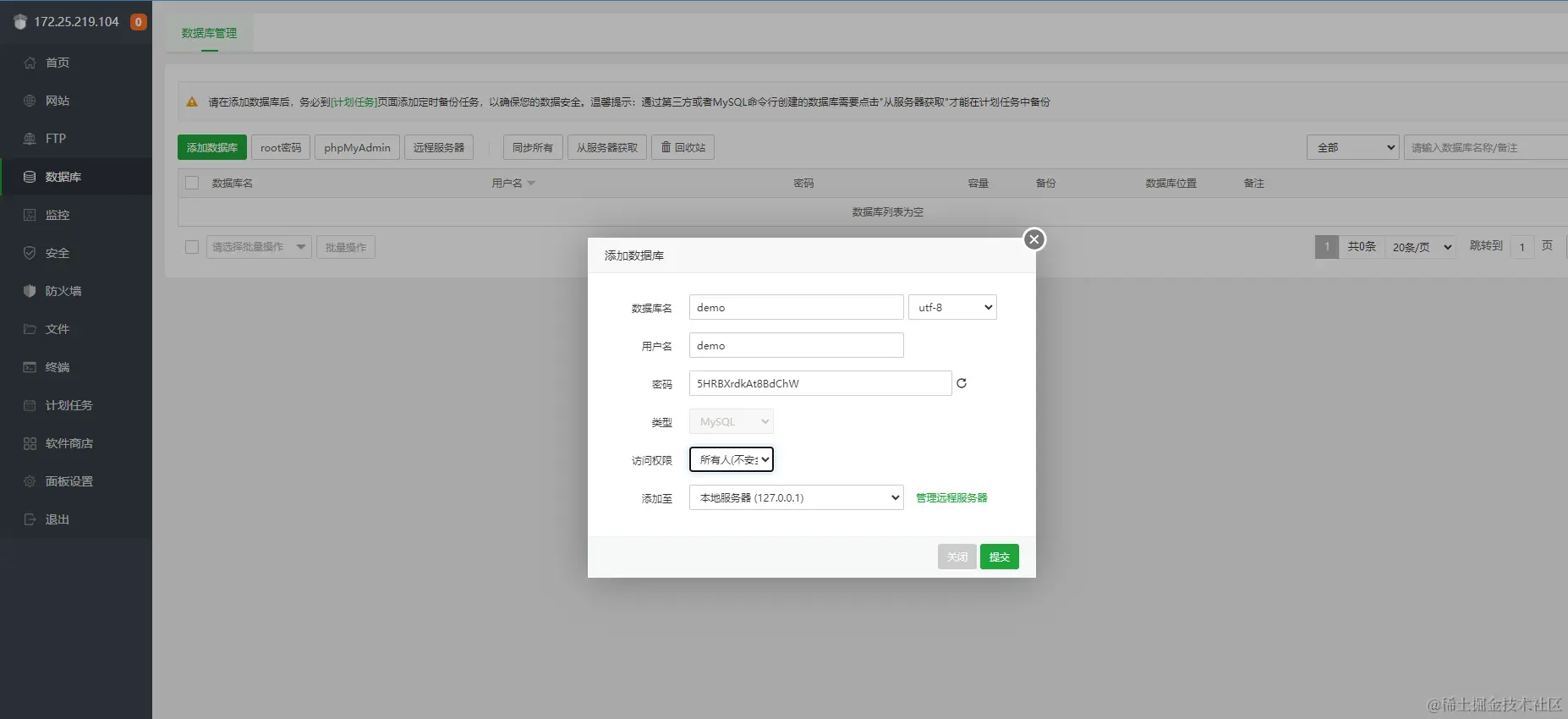Image resolution: width=1568 pixels, height=719 pixels.
Task: Click the 安全 shield icon
Action: click(30, 253)
